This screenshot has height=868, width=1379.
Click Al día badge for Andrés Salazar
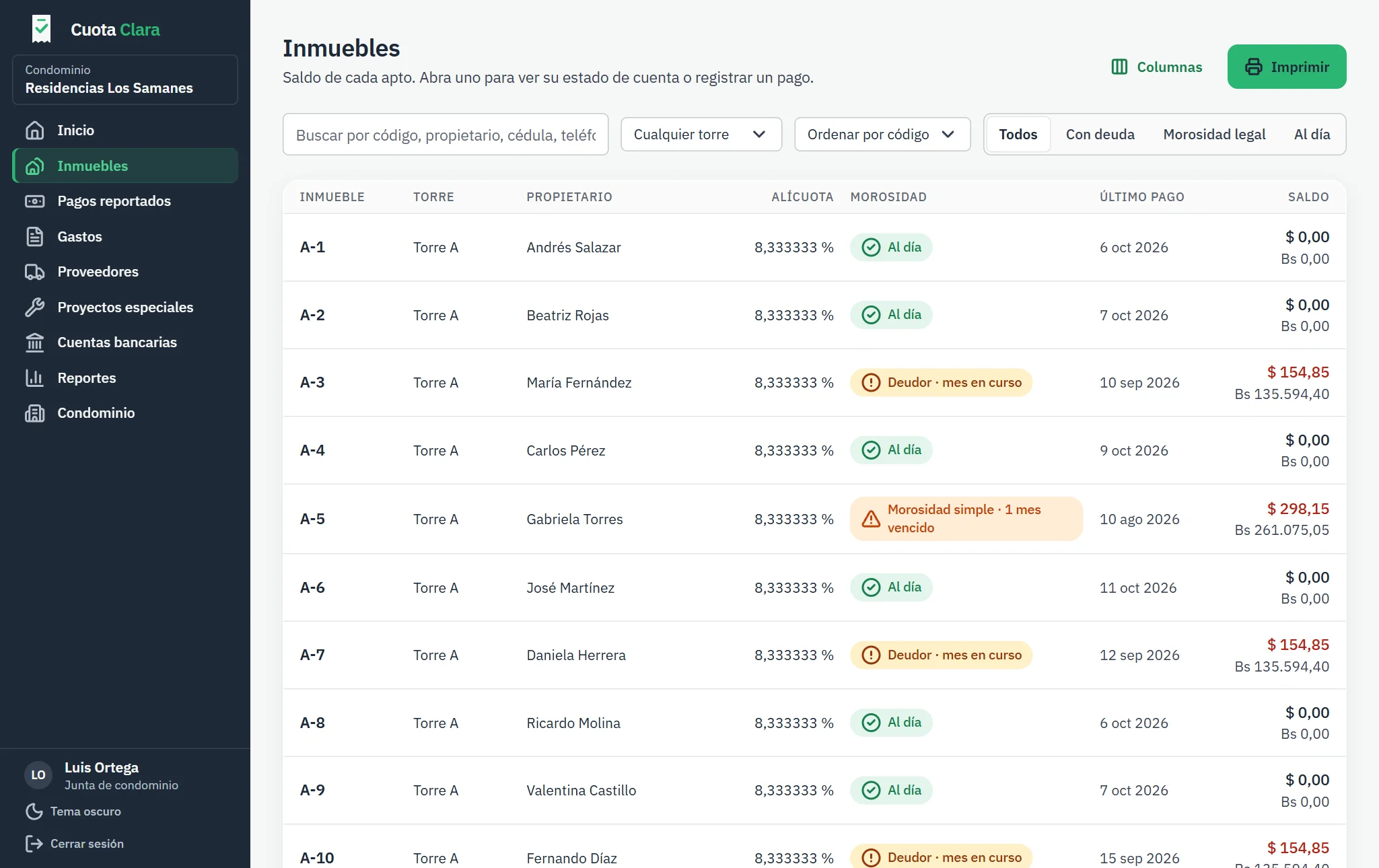coord(891,247)
